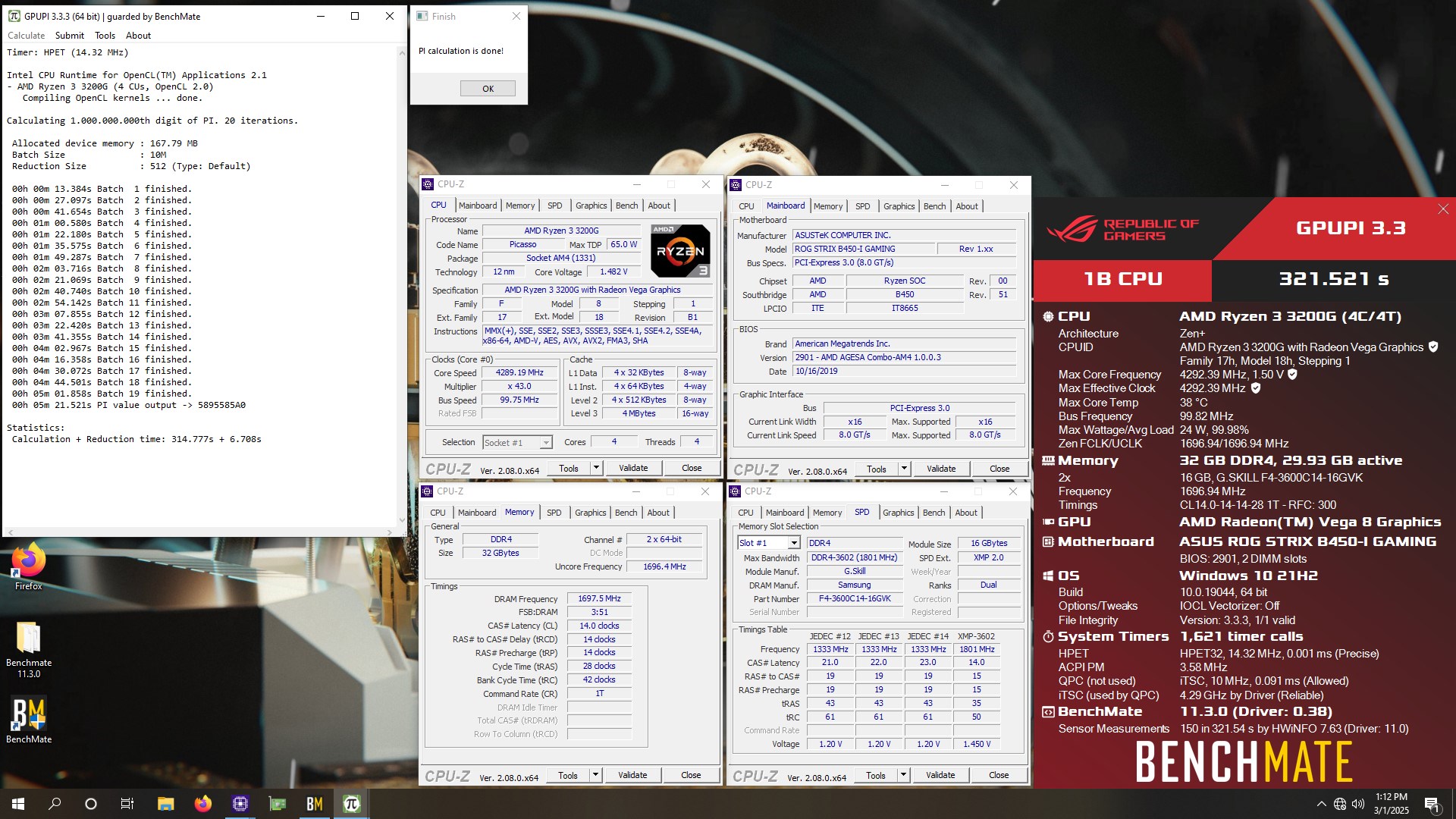Screen dimensions: 1456x819
Task: Open taskbar search
Action: 55,804
